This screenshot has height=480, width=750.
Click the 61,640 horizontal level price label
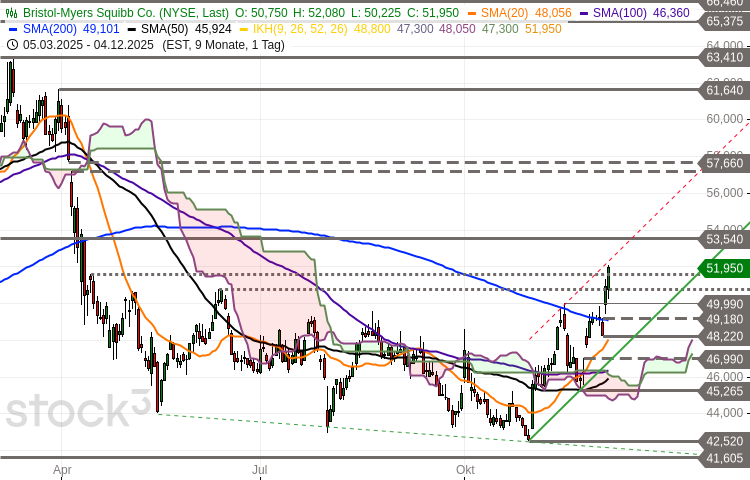coord(724,90)
